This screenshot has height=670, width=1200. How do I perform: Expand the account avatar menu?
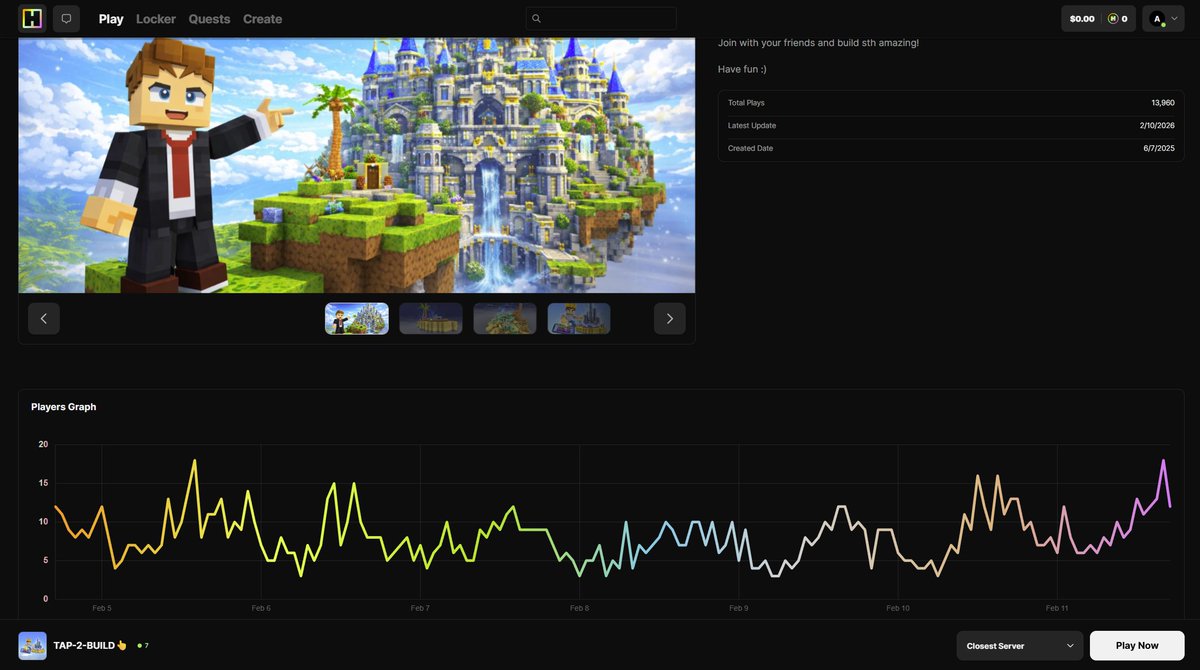coord(1163,19)
